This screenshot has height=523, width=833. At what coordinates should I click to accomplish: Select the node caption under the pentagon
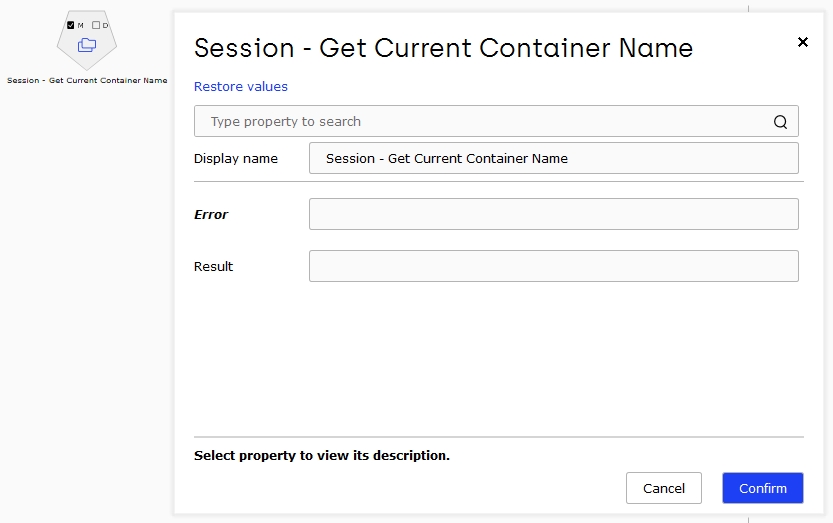[87, 80]
